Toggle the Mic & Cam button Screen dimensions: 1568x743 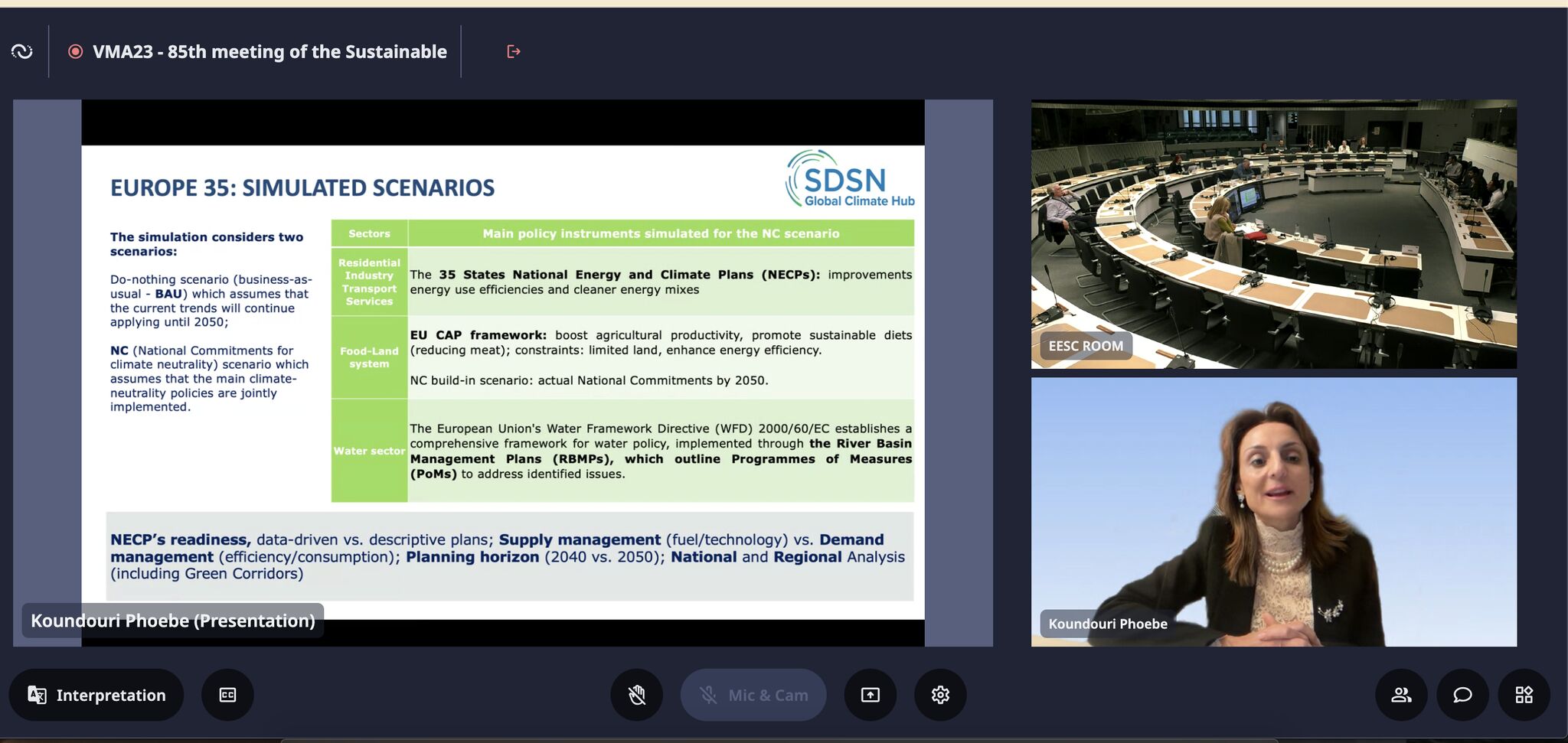(753, 695)
